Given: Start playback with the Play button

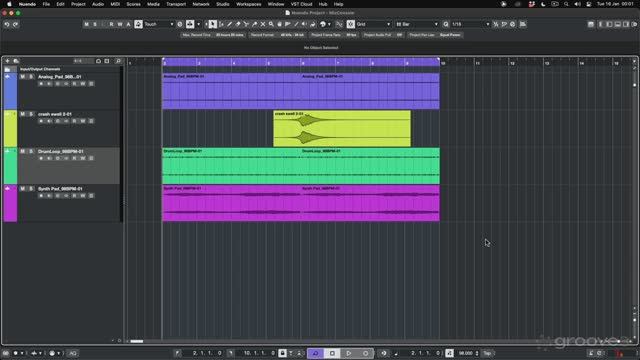Looking at the screenshot, I should pos(349,353).
